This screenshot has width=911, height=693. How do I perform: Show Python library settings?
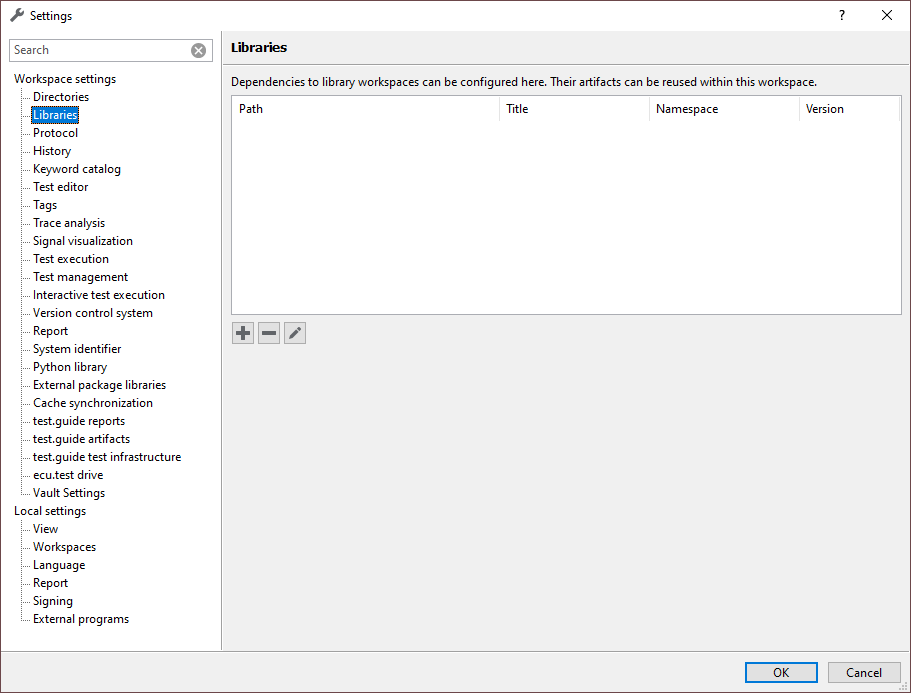(70, 367)
